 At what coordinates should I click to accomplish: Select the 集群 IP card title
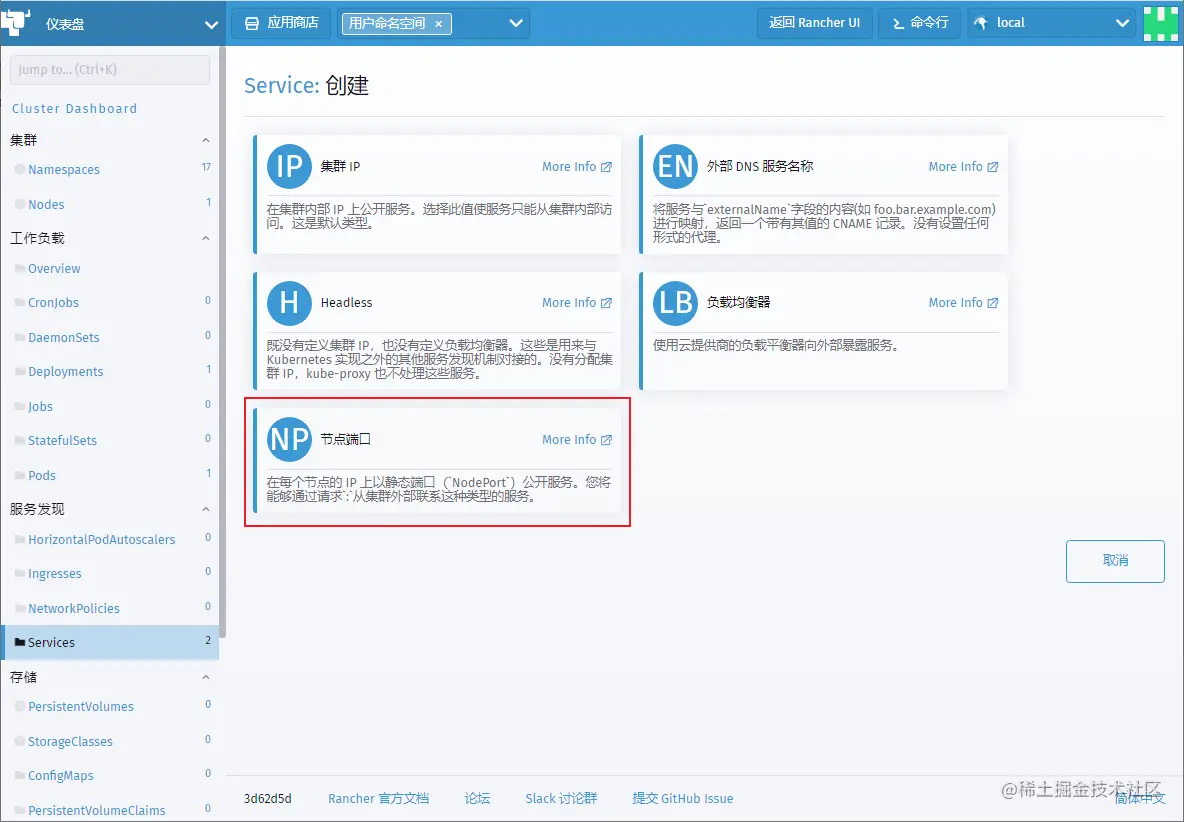(x=340, y=166)
